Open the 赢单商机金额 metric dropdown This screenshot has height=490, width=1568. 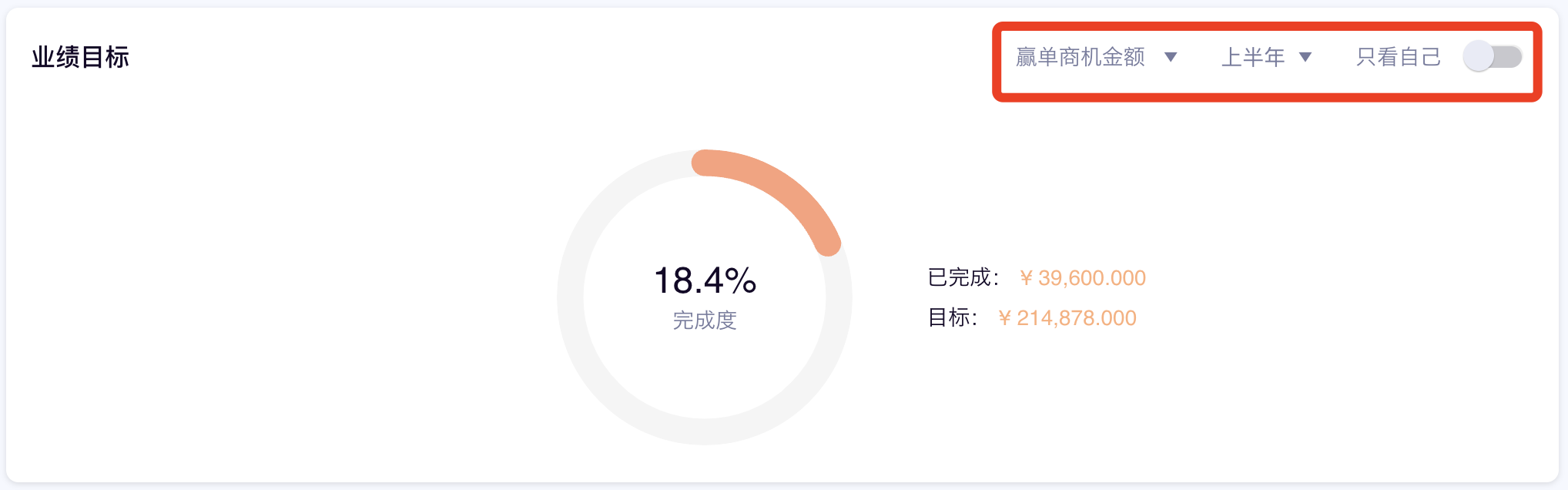[1081, 57]
